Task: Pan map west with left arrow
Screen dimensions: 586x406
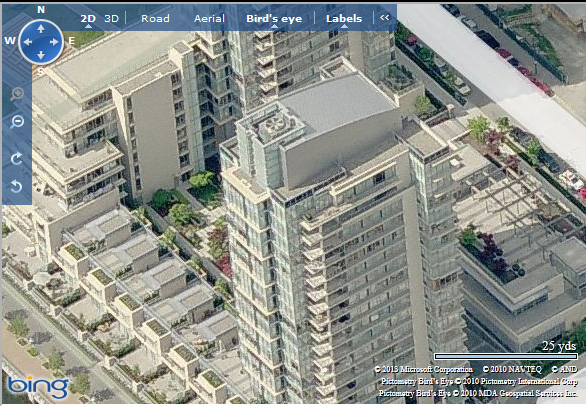Action: (x=28, y=42)
